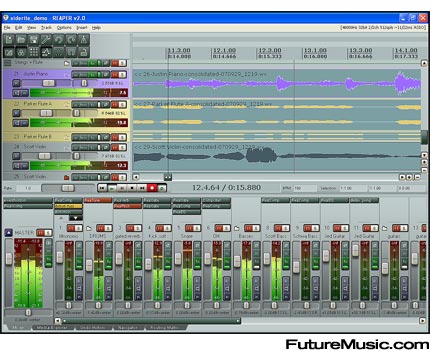Image resolution: width=430 pixels, height=360 pixels.
Task: Open the first FX slot on Scott Bass channel
Action: 275,200
